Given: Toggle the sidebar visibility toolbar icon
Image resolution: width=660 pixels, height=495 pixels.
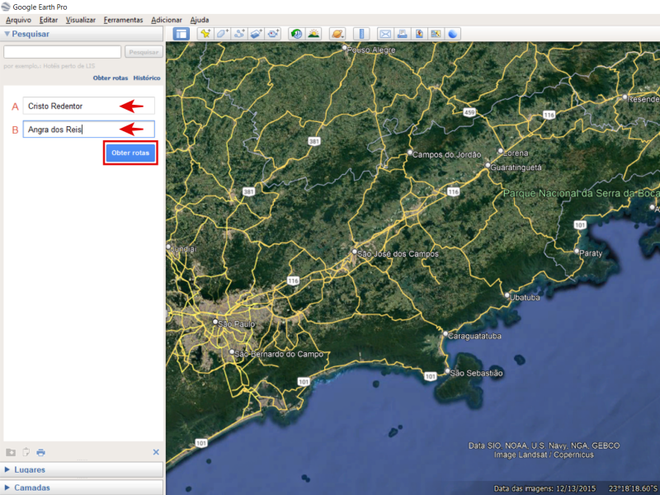Looking at the screenshot, I should (181, 34).
